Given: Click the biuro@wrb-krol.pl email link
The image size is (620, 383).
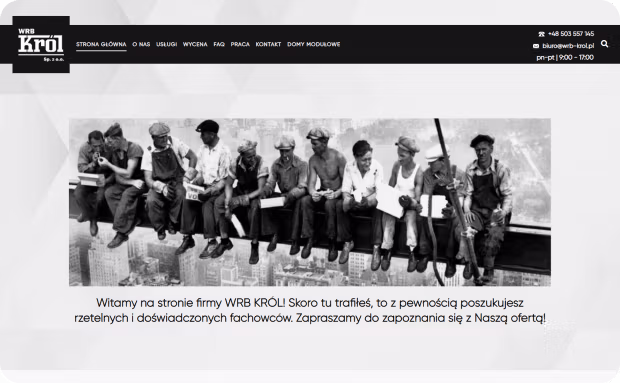Looking at the screenshot, I should [568, 46].
